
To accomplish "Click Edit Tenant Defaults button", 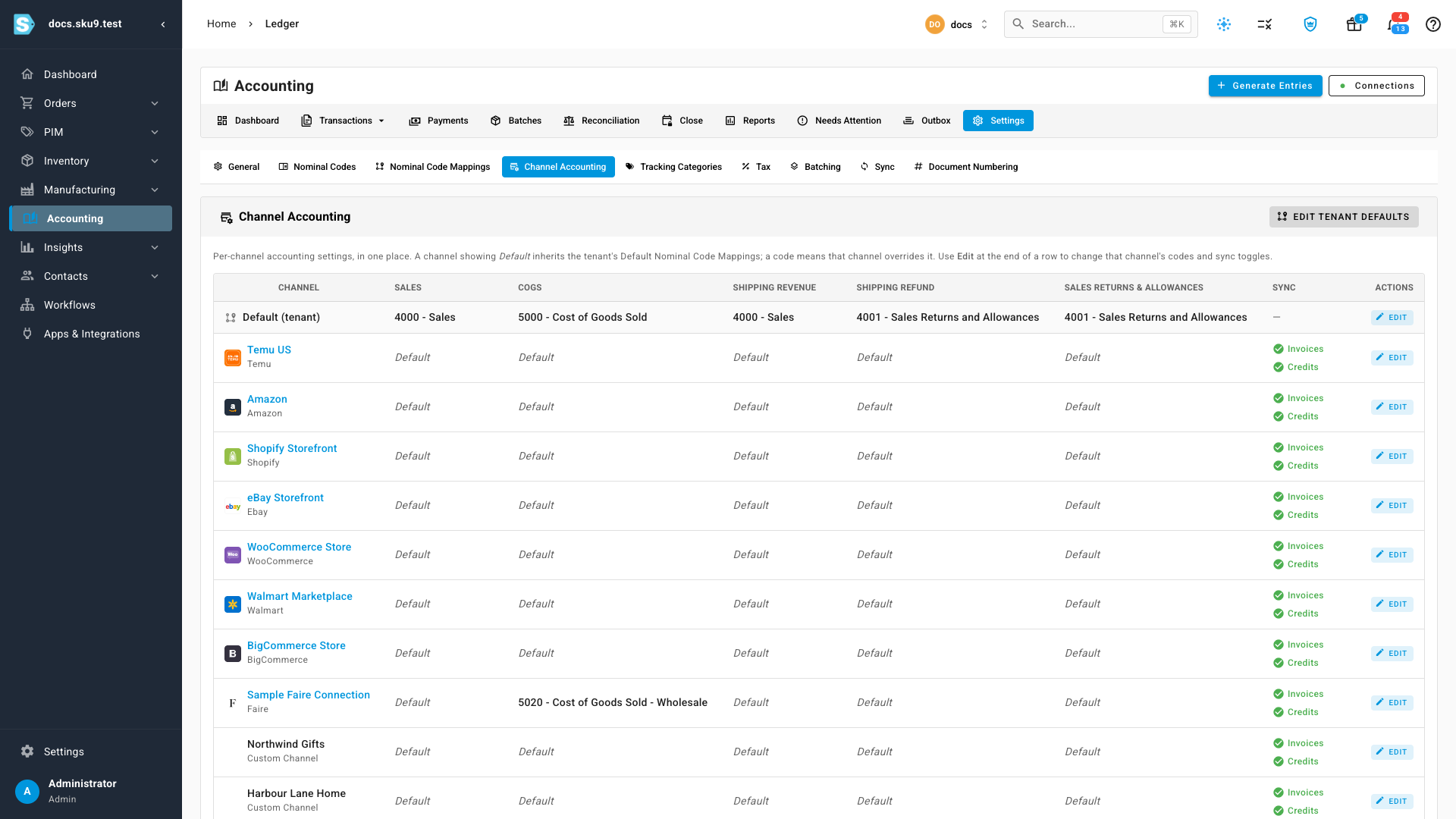I will (x=1344, y=217).
